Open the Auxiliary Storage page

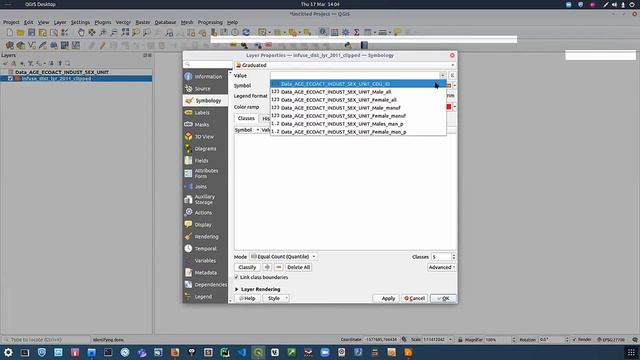click(x=205, y=200)
